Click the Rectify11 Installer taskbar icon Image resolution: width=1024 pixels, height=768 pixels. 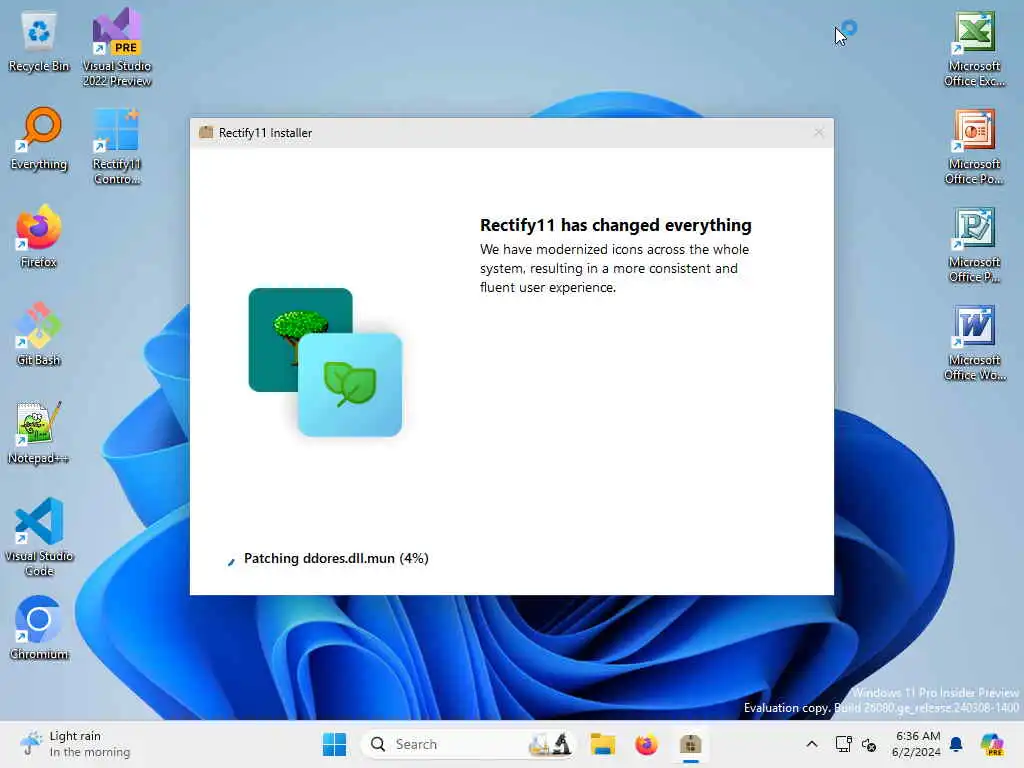pos(690,744)
